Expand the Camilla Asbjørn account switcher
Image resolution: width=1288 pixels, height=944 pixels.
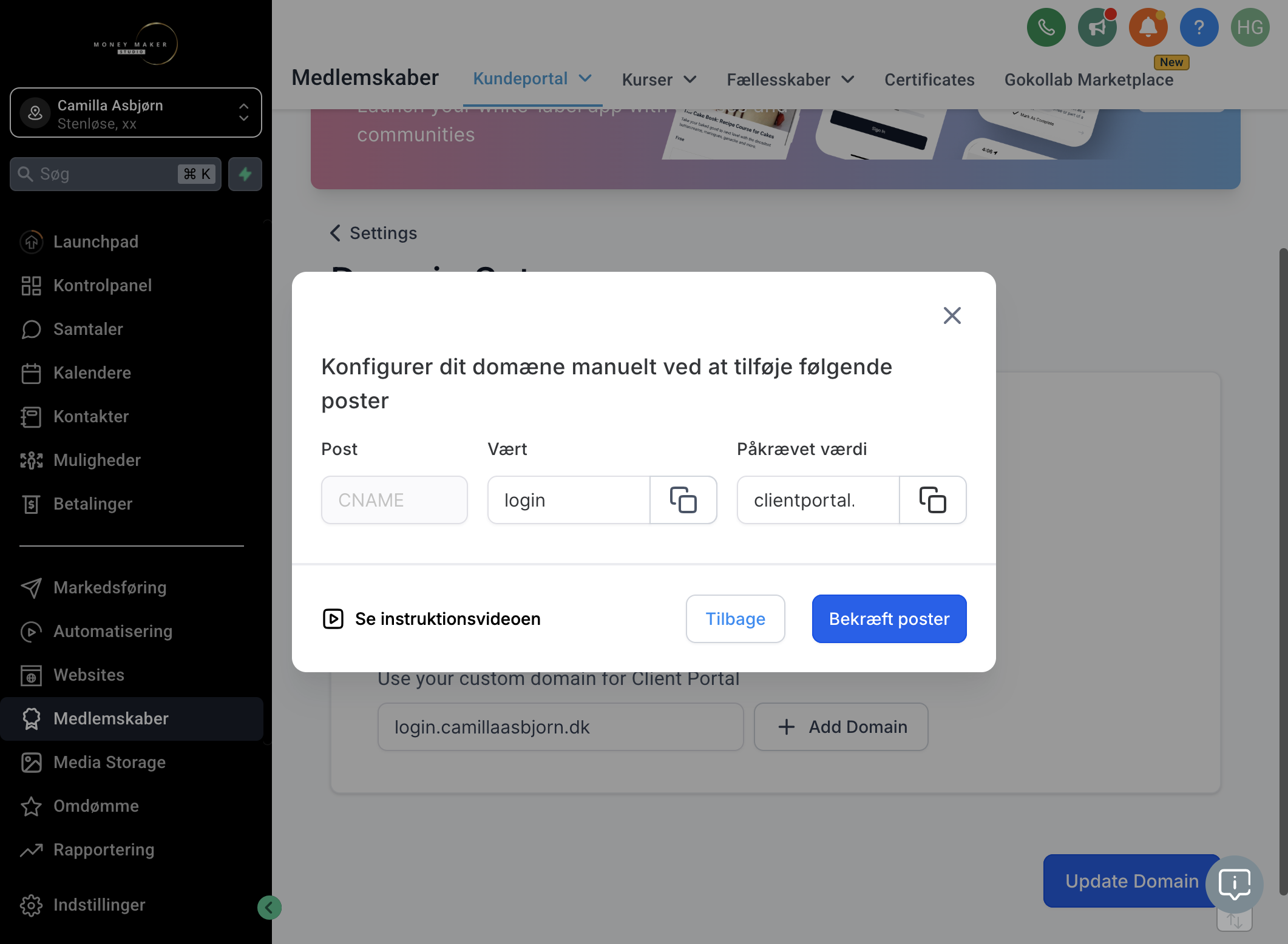coord(136,113)
